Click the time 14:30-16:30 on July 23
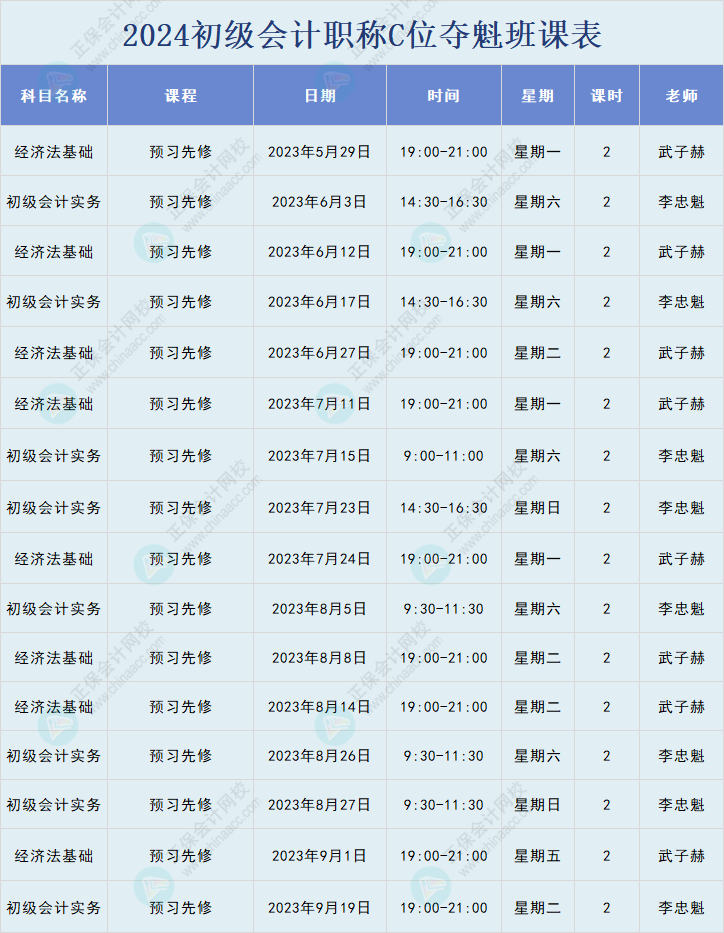The width and height of the screenshot is (724, 933). click(x=444, y=508)
